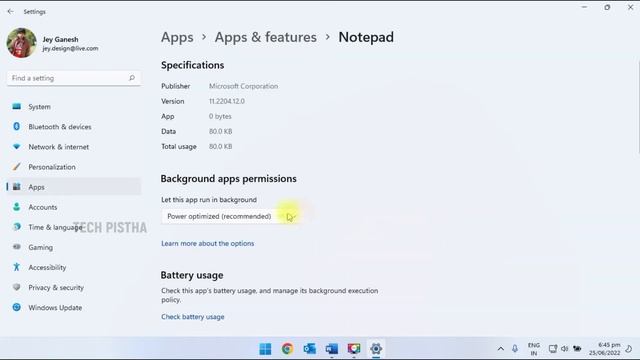Open Accessibility settings
640x360 pixels.
point(74,267)
